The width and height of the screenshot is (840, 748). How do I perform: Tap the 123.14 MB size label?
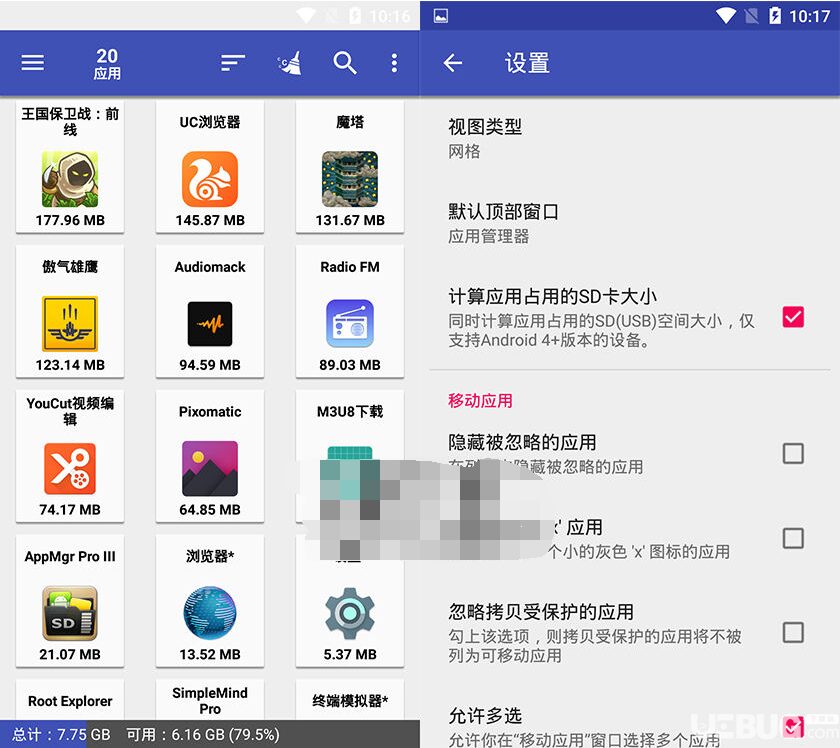pos(70,365)
